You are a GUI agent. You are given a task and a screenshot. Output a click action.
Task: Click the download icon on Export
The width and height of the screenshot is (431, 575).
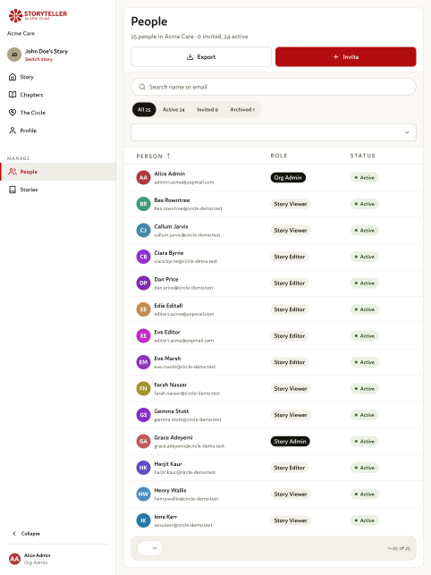click(x=190, y=57)
